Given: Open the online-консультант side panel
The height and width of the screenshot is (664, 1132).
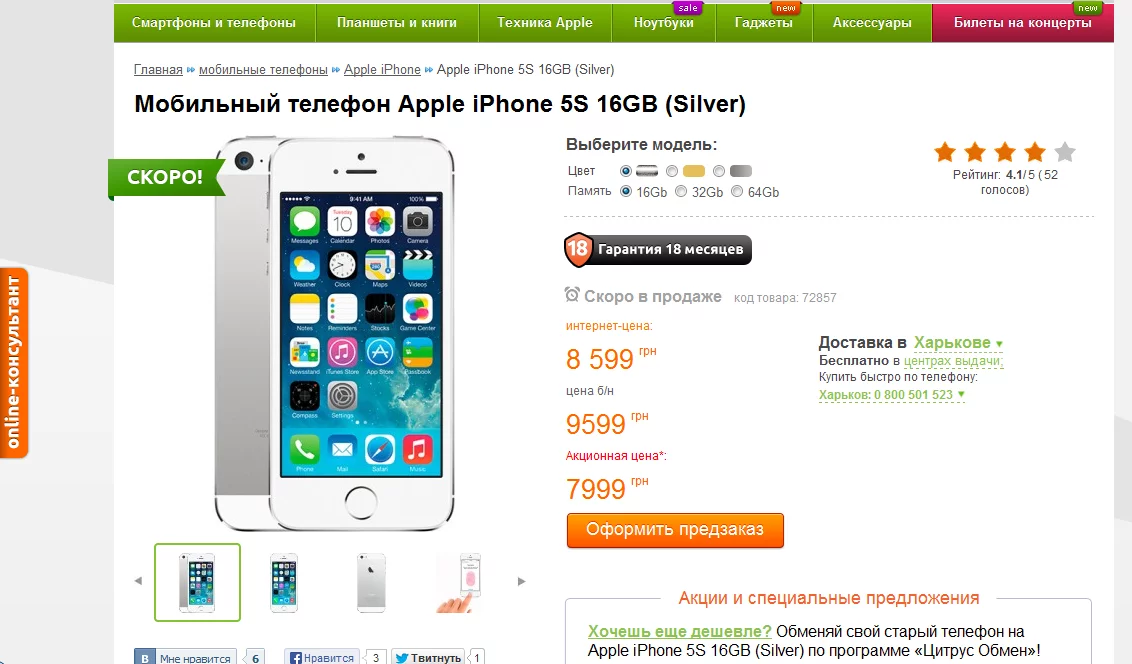Looking at the screenshot, I should [x=14, y=363].
